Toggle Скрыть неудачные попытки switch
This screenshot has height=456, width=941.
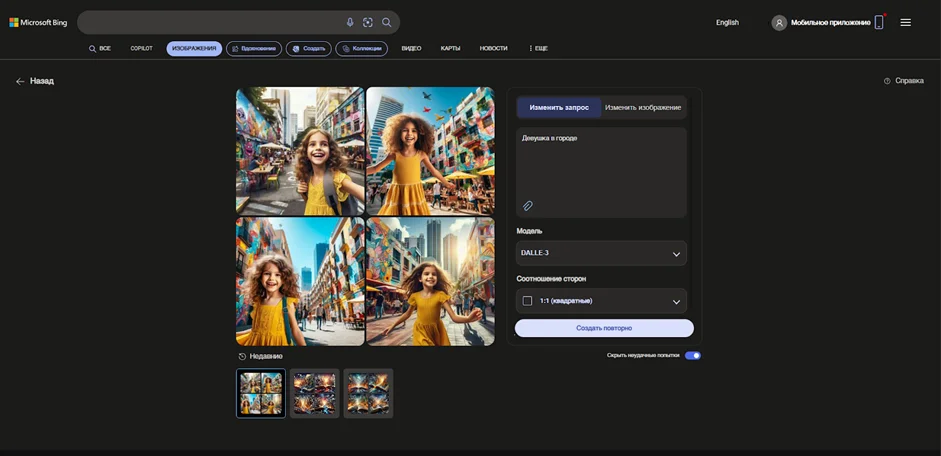[x=693, y=356]
